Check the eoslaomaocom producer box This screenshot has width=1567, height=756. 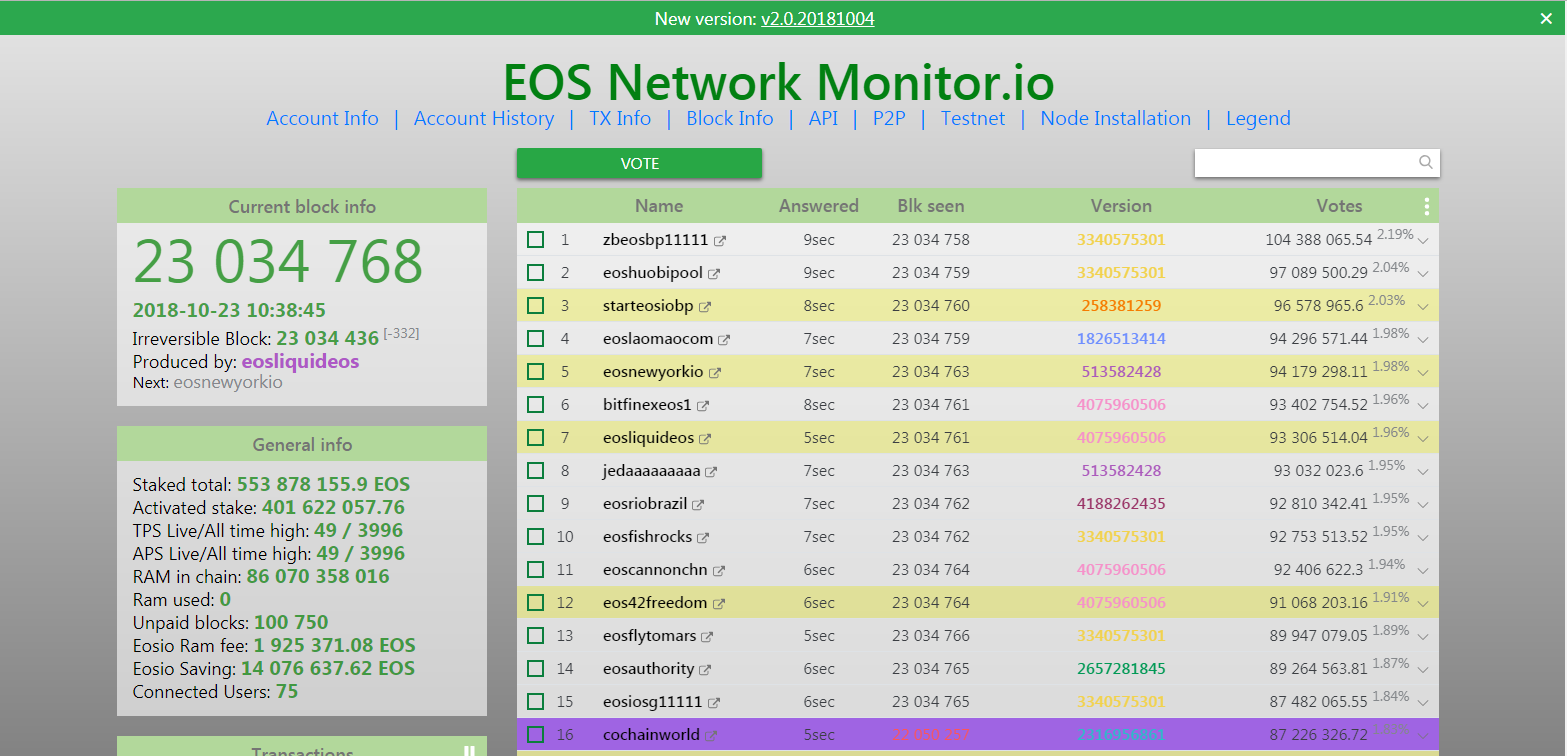[536, 339]
